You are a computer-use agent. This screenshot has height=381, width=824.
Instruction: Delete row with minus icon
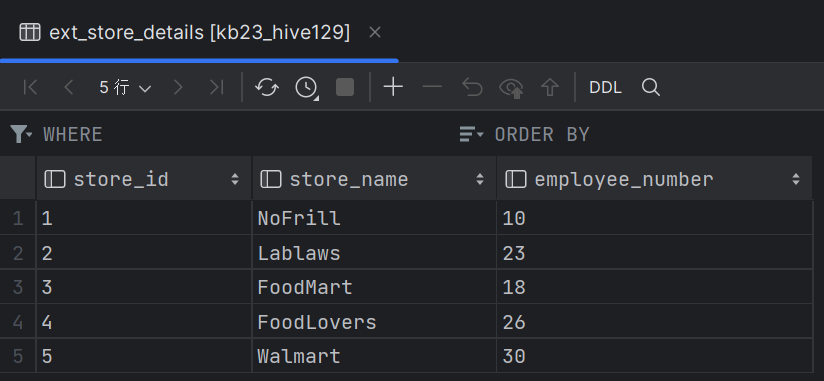432,87
